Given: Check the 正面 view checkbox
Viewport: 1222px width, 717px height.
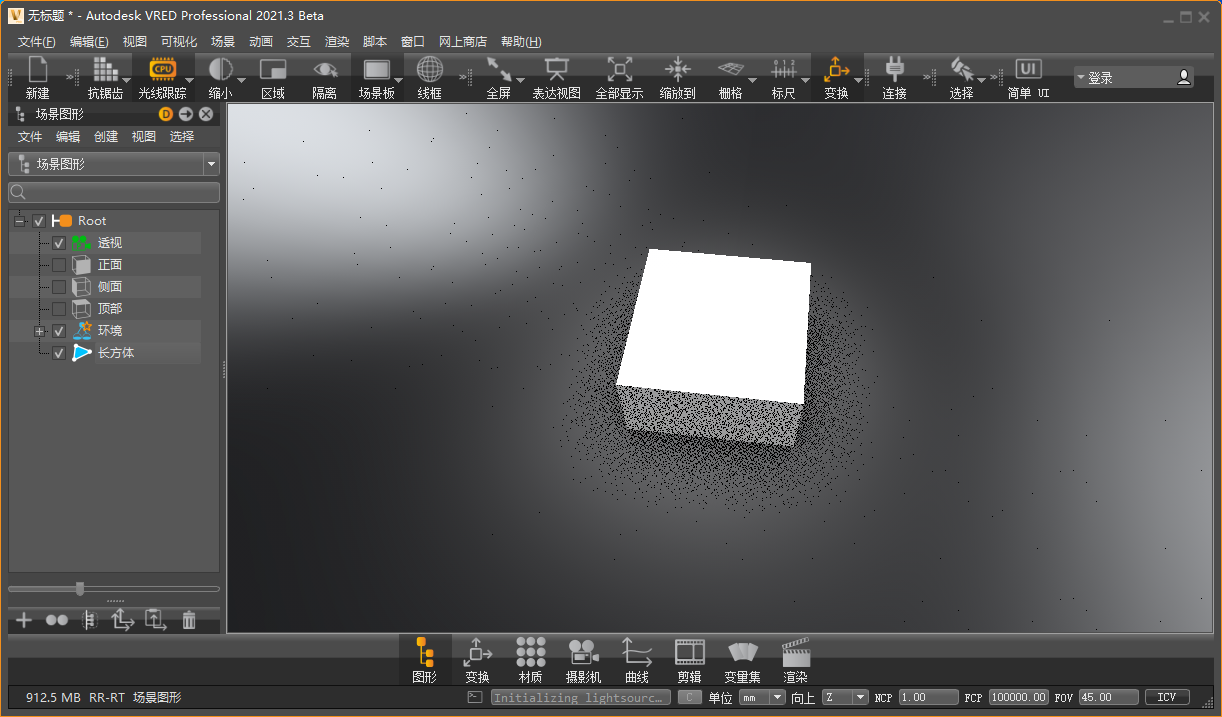Looking at the screenshot, I should (59, 265).
